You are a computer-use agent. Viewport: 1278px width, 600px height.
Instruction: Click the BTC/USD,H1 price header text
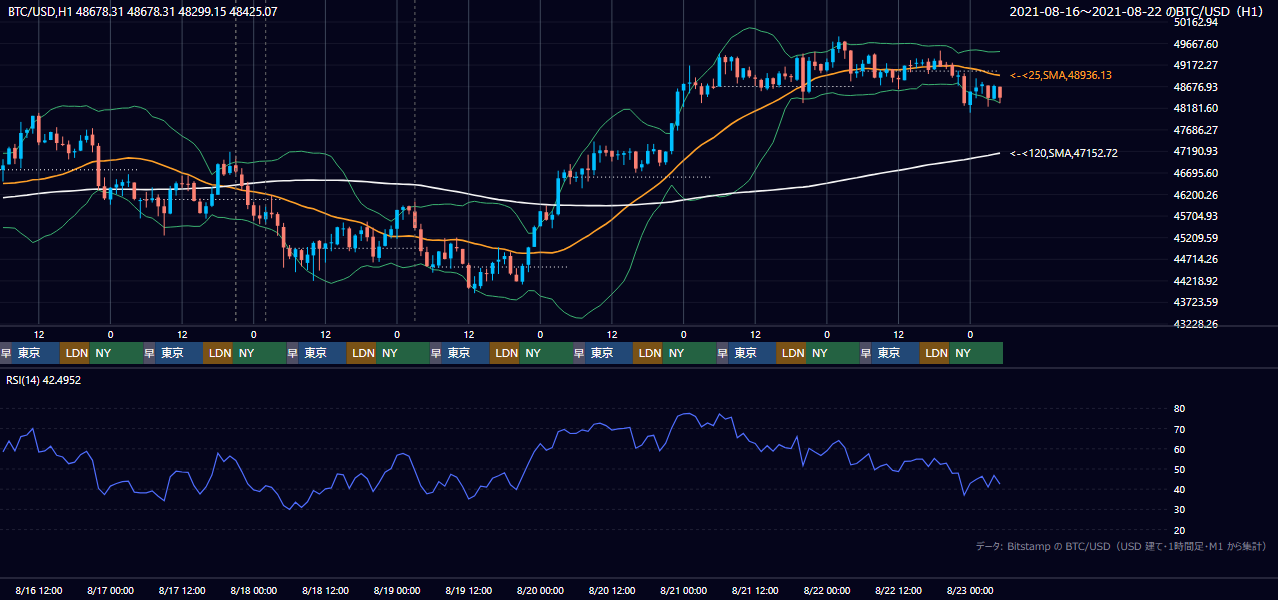coord(143,12)
